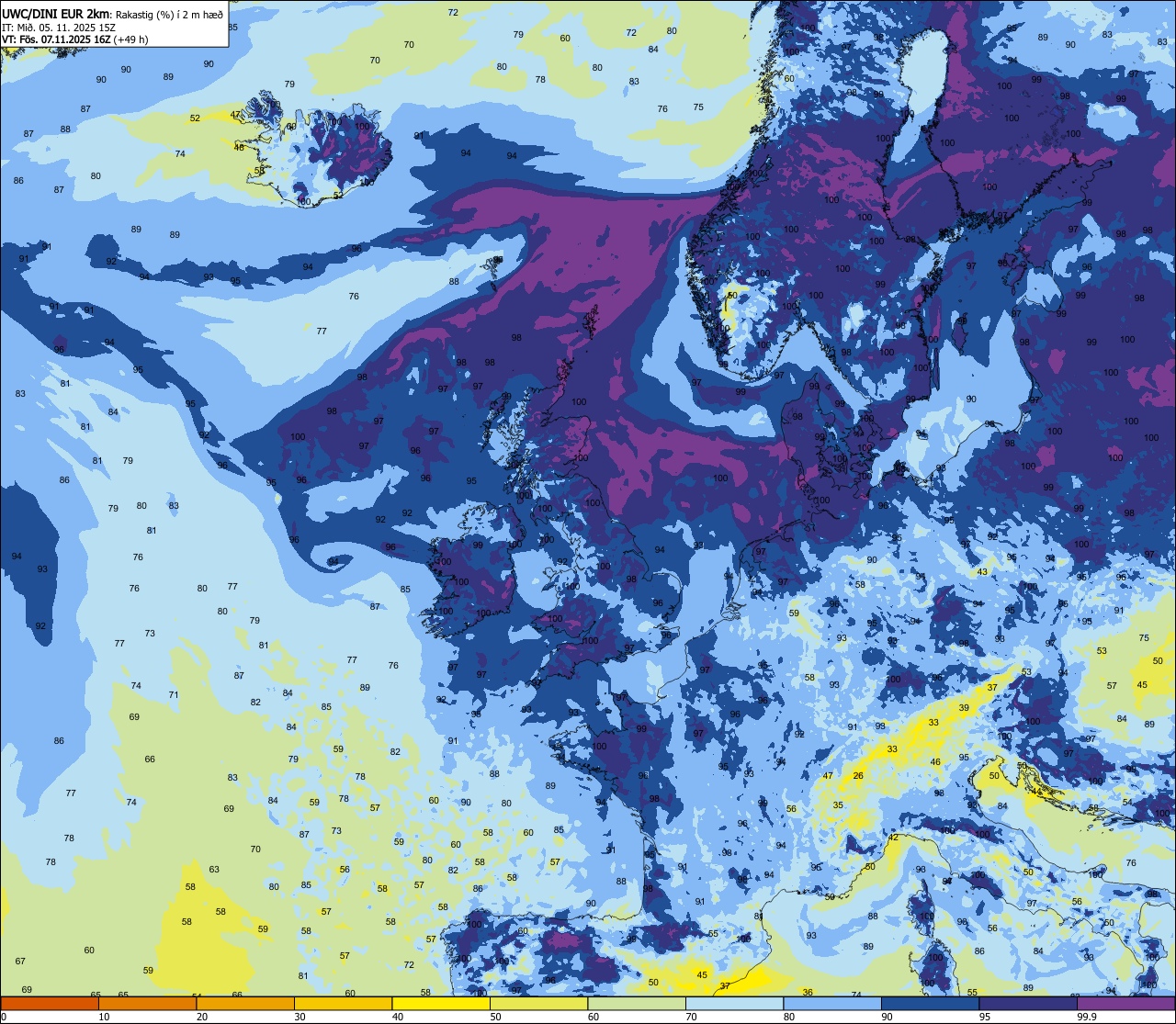
Task: Select the medium blue 80–90 legend swatch
Action: [832, 1004]
